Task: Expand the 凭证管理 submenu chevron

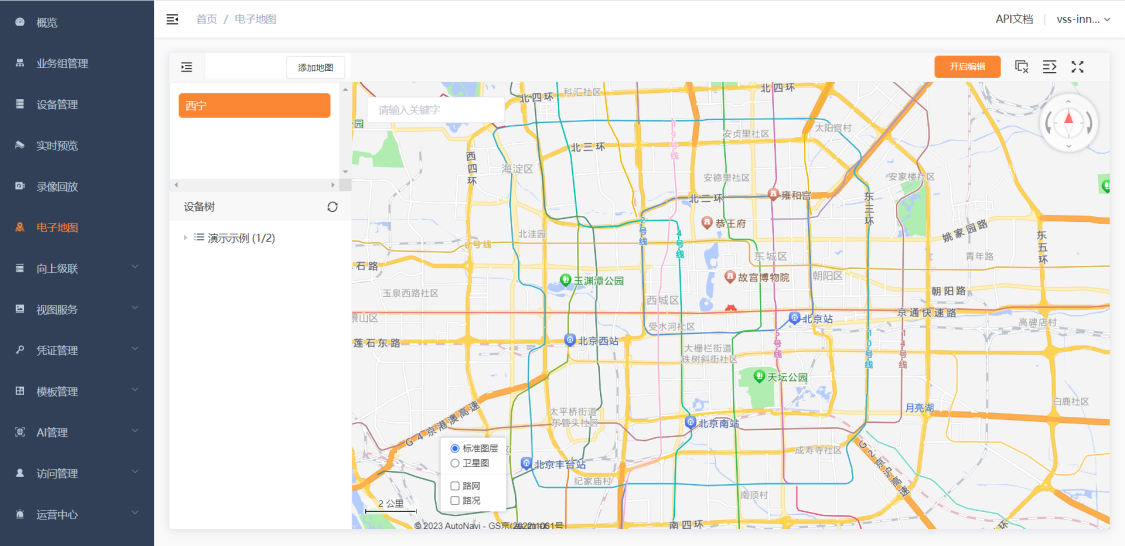Action: click(136, 349)
